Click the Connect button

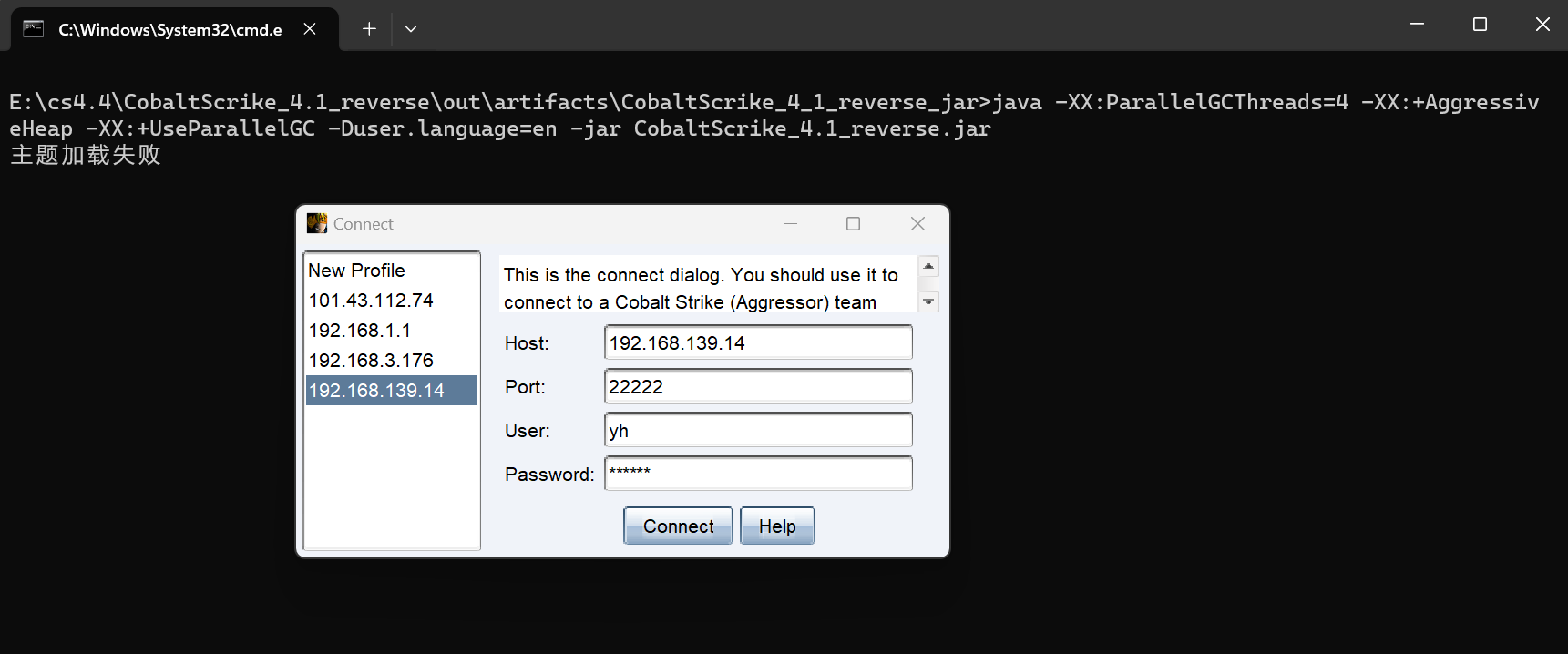pos(678,526)
